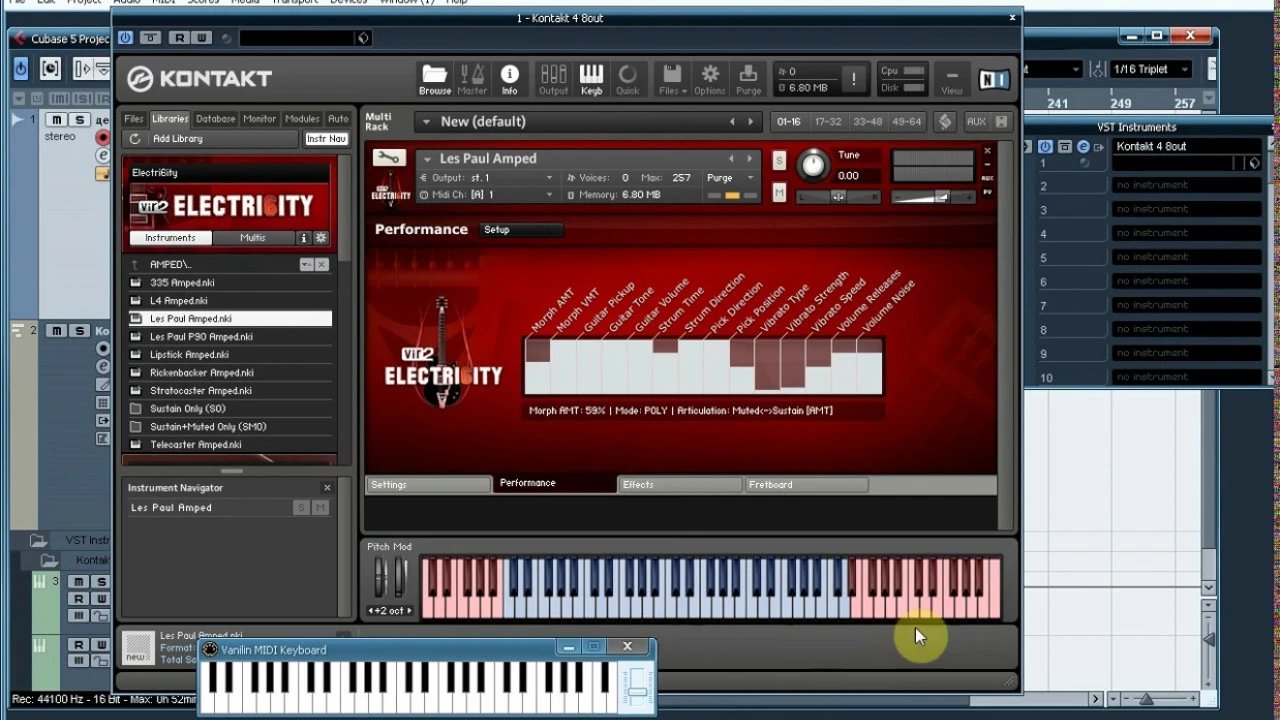
Task: Click the Write automation W button
Action: click(x=200, y=38)
